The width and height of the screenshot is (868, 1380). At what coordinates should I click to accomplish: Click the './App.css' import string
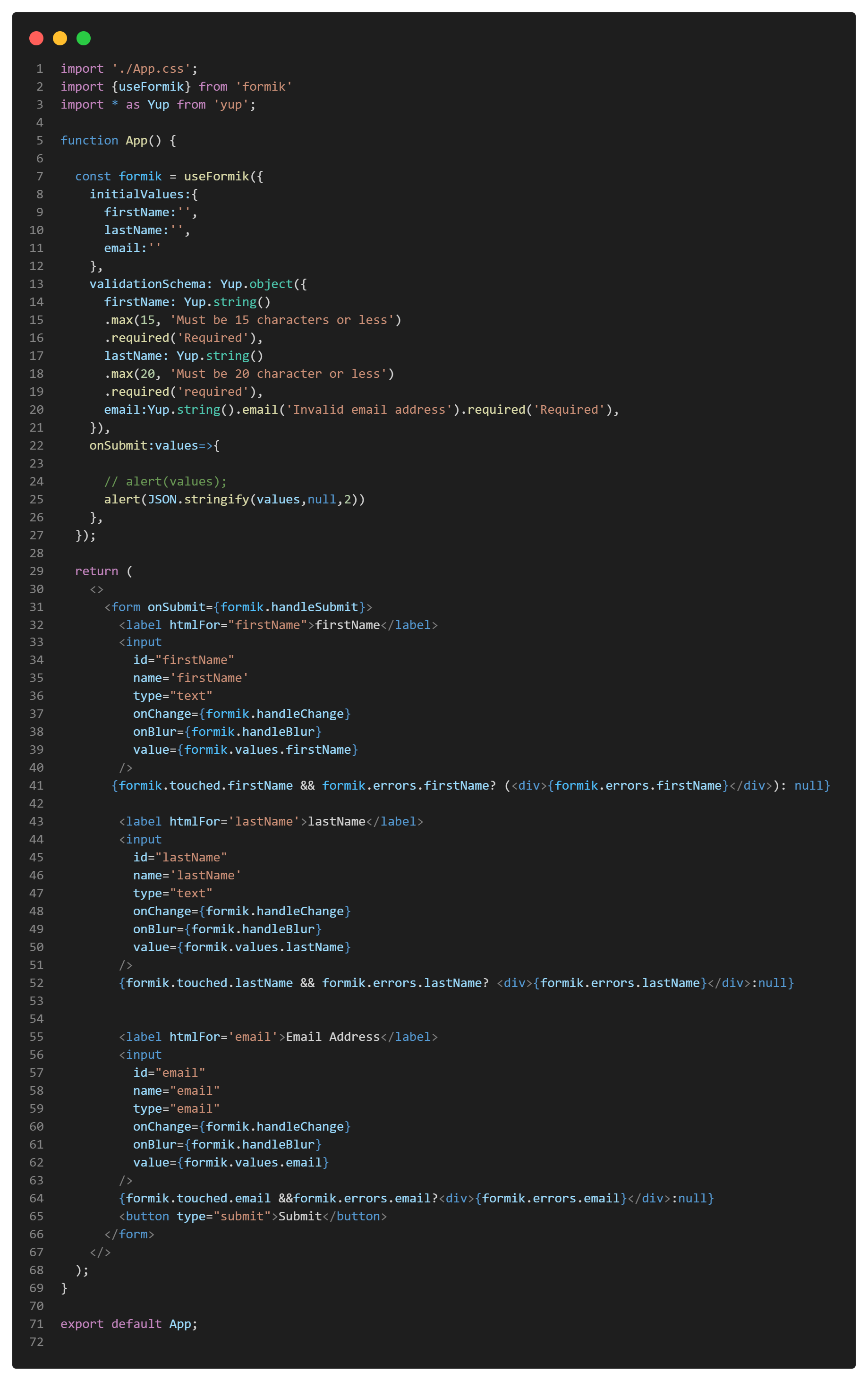151,69
